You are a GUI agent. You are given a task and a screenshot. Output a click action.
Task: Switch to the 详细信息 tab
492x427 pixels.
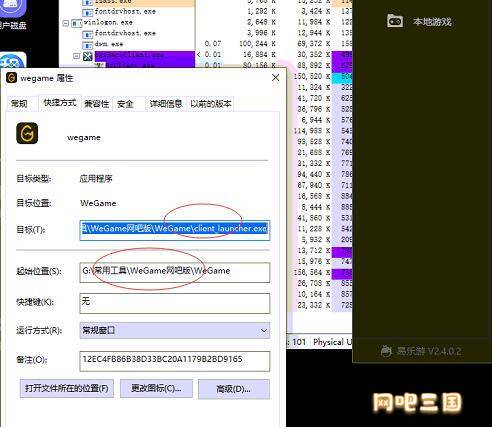[166, 104]
